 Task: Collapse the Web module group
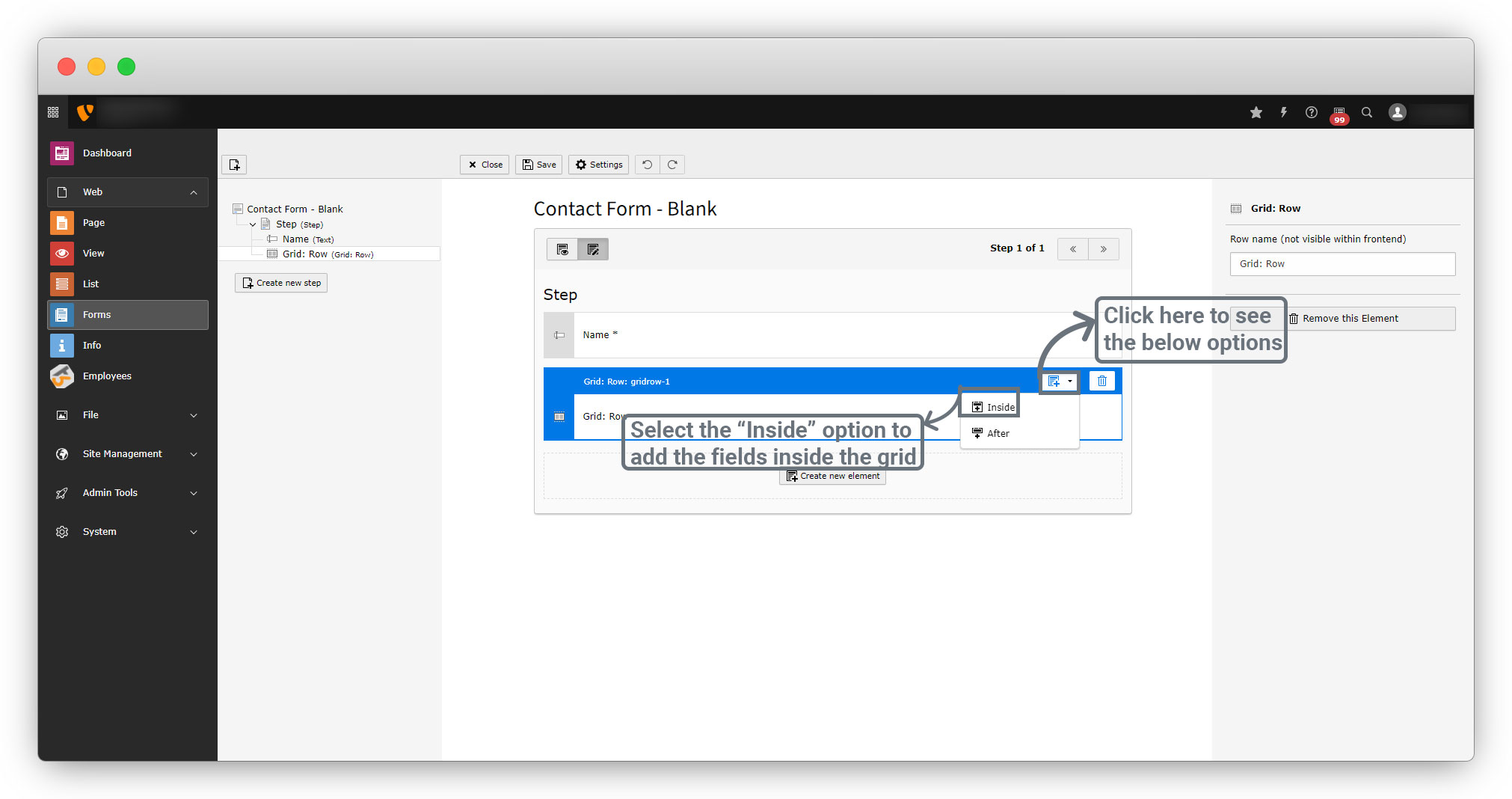coord(194,192)
